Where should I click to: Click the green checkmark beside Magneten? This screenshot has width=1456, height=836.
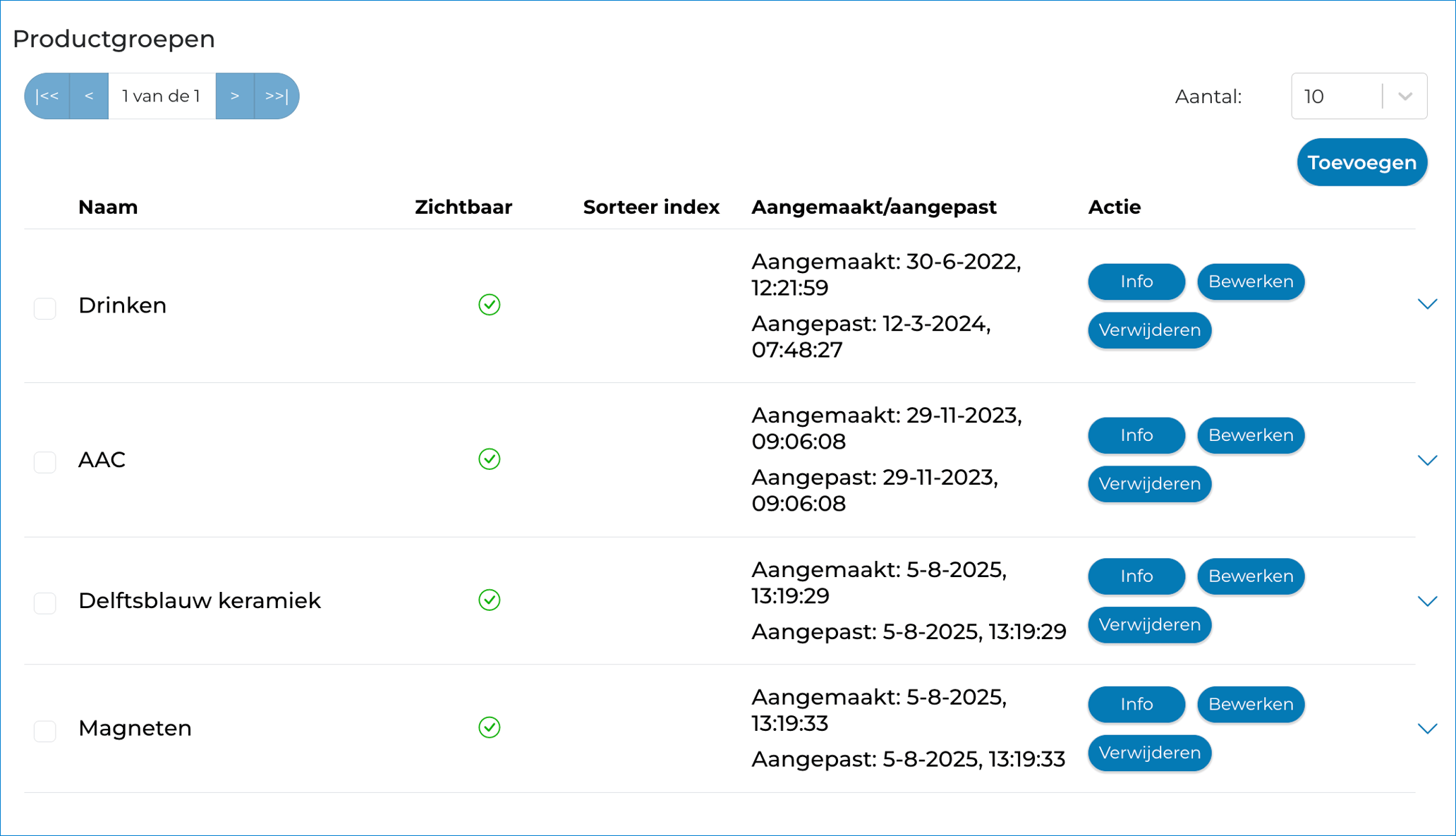[x=490, y=727]
